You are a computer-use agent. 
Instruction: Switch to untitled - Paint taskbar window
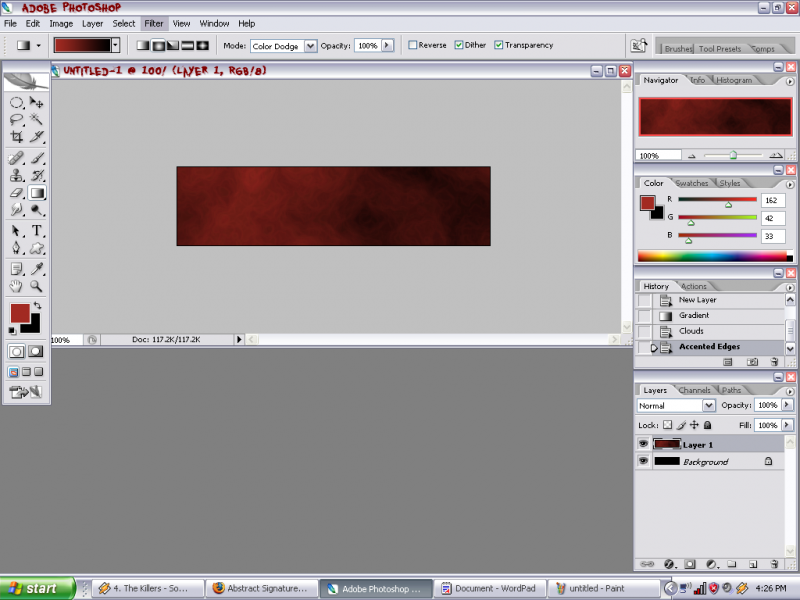click(x=604, y=588)
